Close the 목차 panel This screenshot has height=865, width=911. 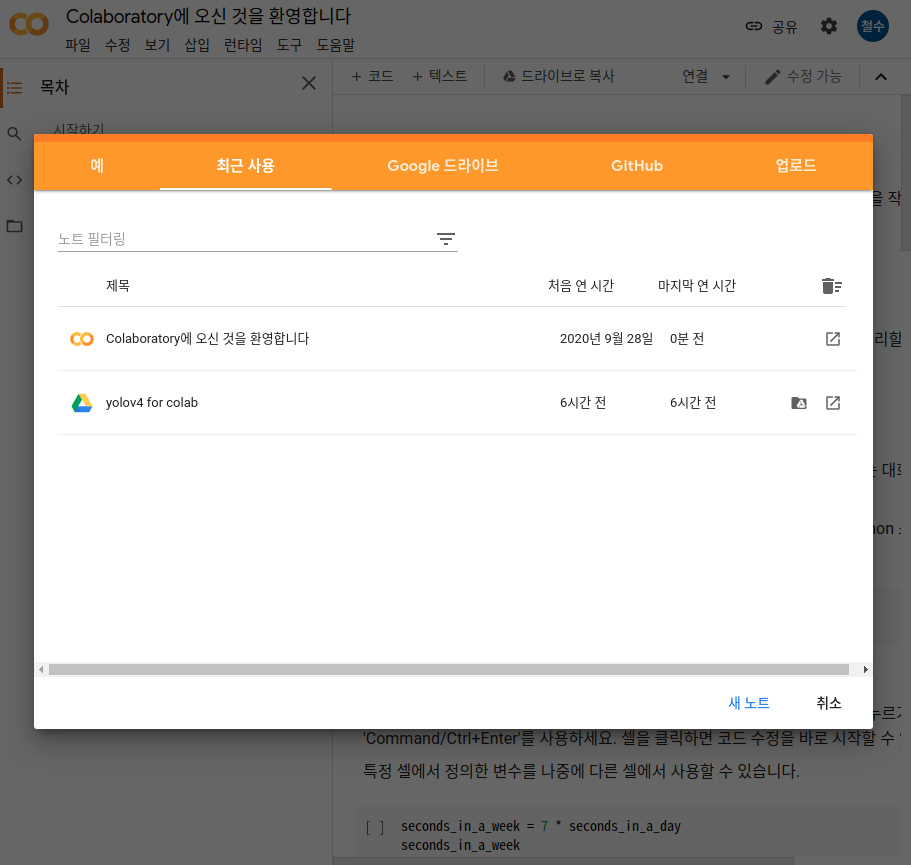[309, 84]
